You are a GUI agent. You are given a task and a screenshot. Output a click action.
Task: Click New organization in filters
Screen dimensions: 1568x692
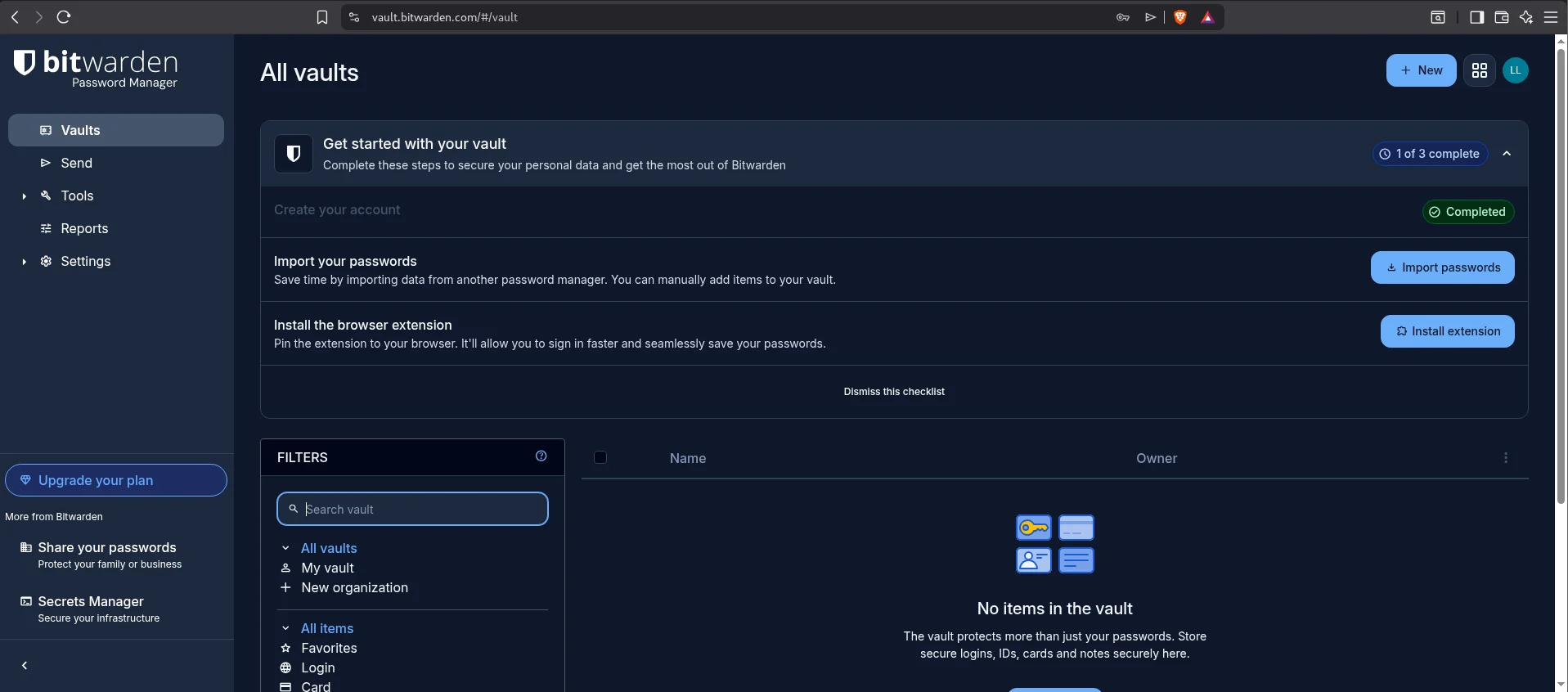point(354,587)
